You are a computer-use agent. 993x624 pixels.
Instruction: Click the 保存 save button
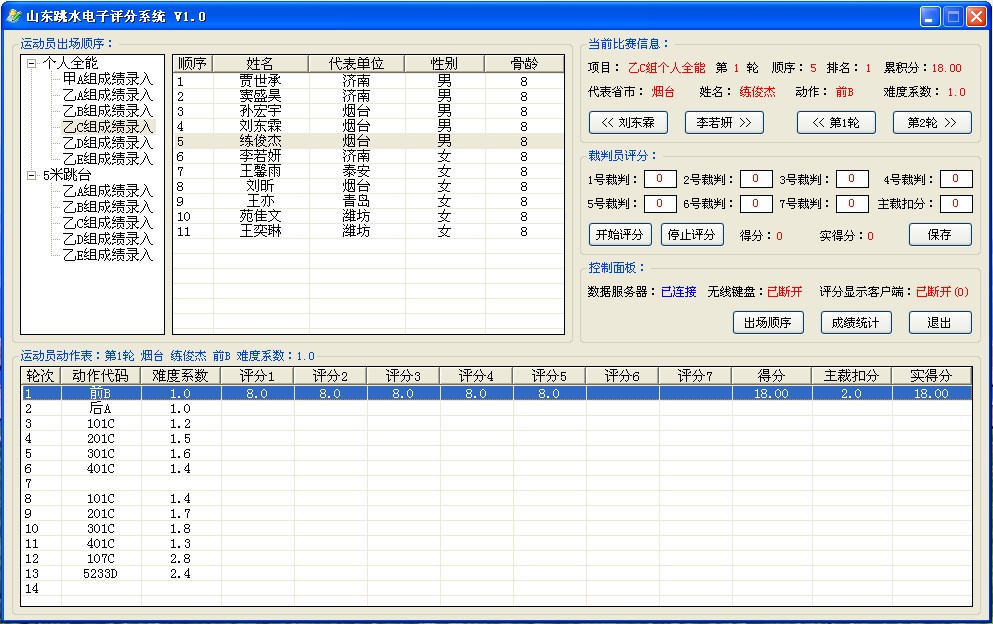(x=940, y=234)
